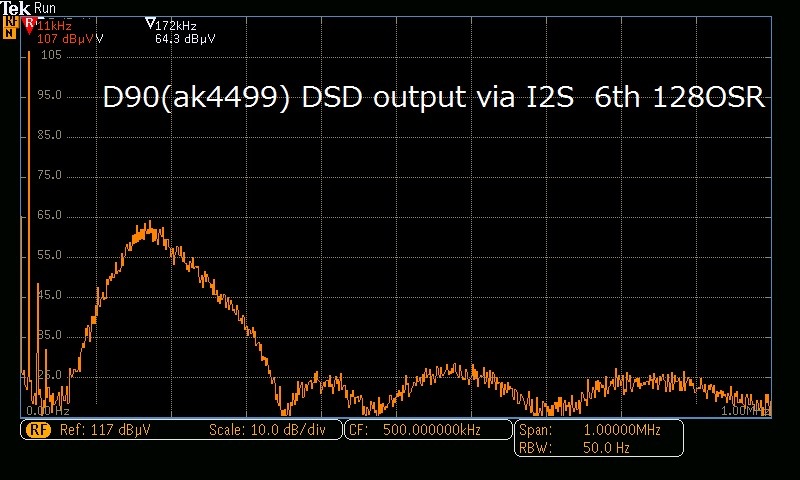Click the 172kHz marker triangle
The image size is (800, 480).
(x=150, y=23)
